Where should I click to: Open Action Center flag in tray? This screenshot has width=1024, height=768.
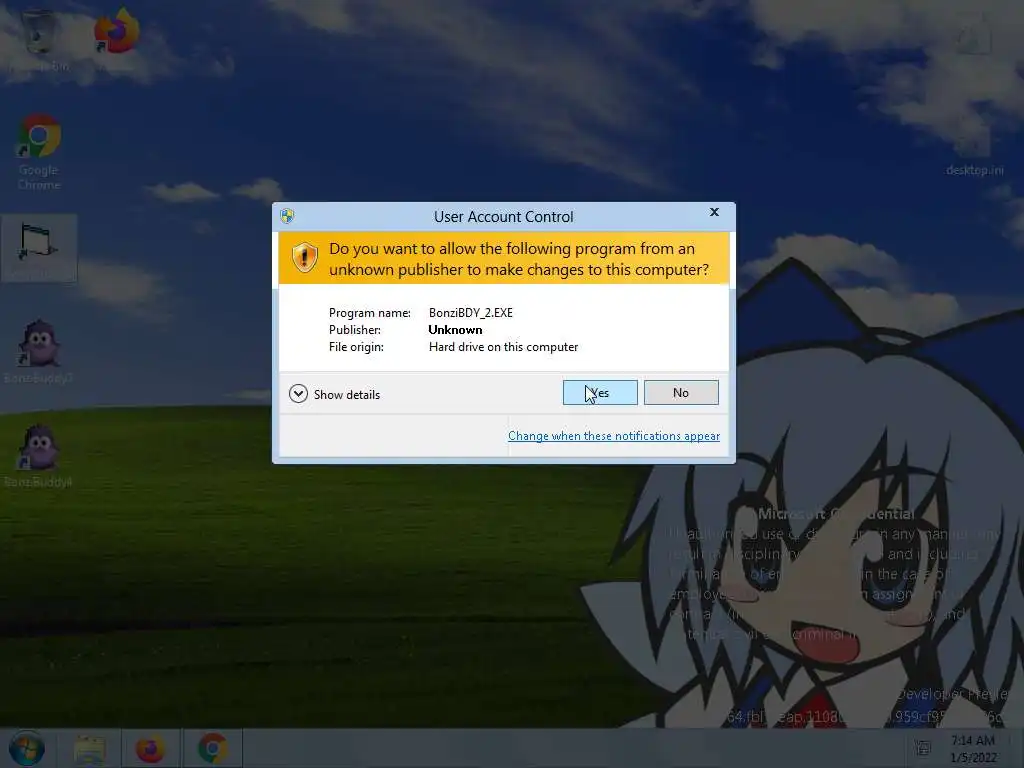tap(923, 748)
